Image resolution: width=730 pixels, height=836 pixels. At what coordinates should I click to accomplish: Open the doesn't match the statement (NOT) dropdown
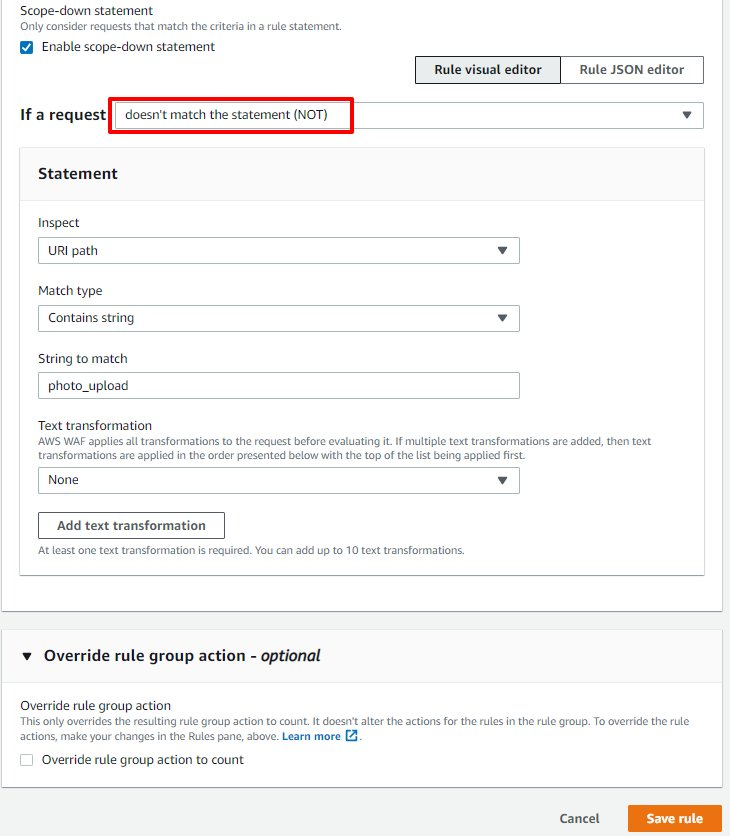400,115
